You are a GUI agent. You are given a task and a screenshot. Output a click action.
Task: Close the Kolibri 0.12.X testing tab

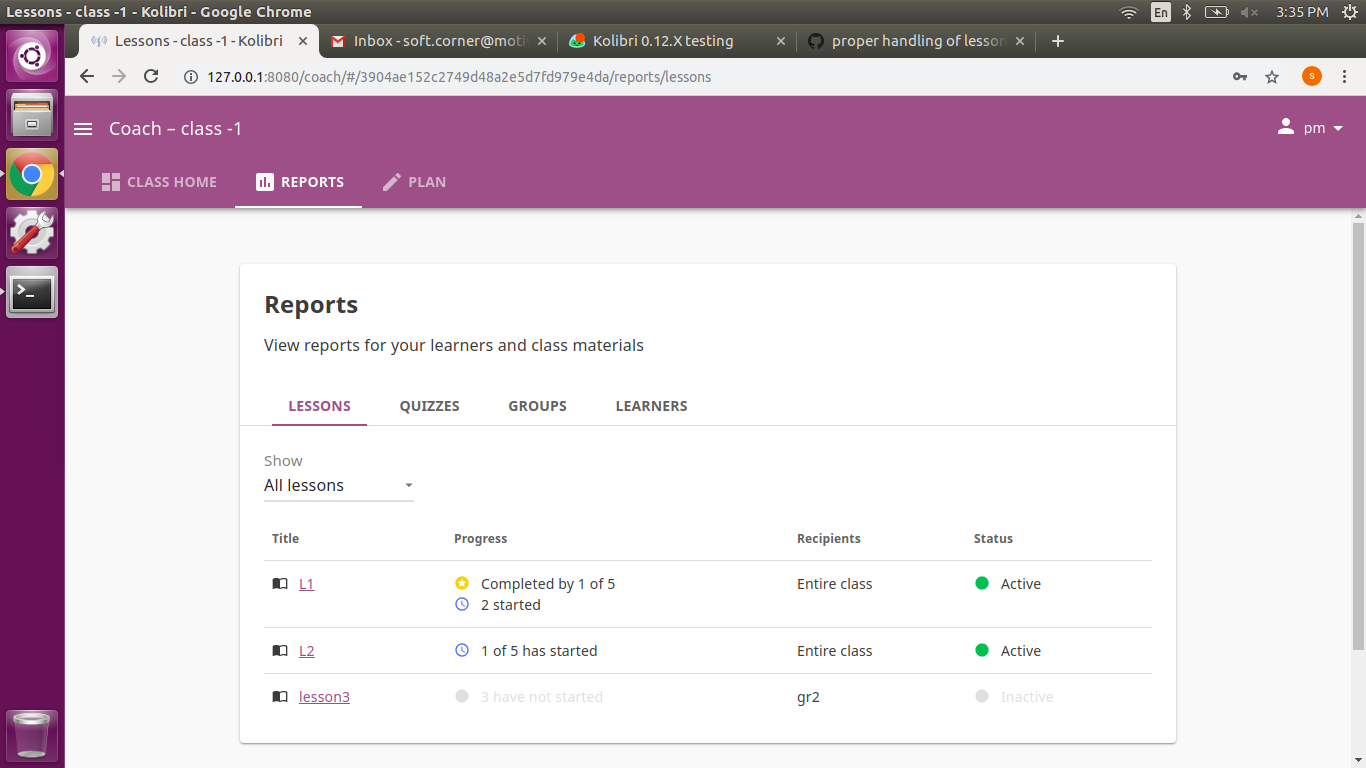(x=781, y=41)
